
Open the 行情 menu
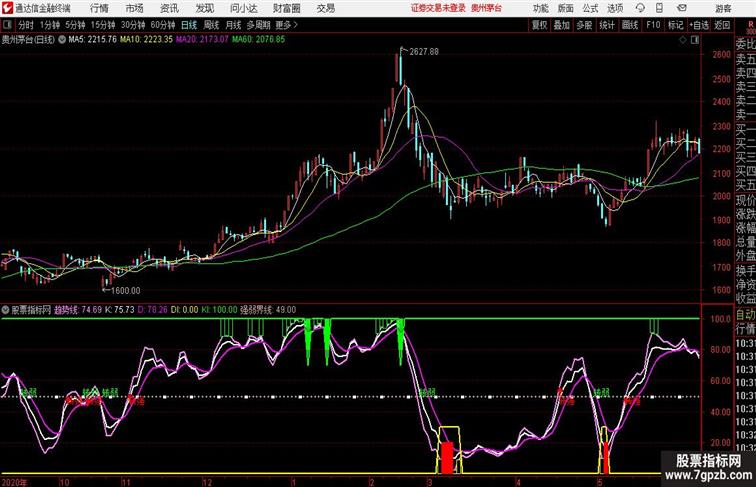coord(99,8)
